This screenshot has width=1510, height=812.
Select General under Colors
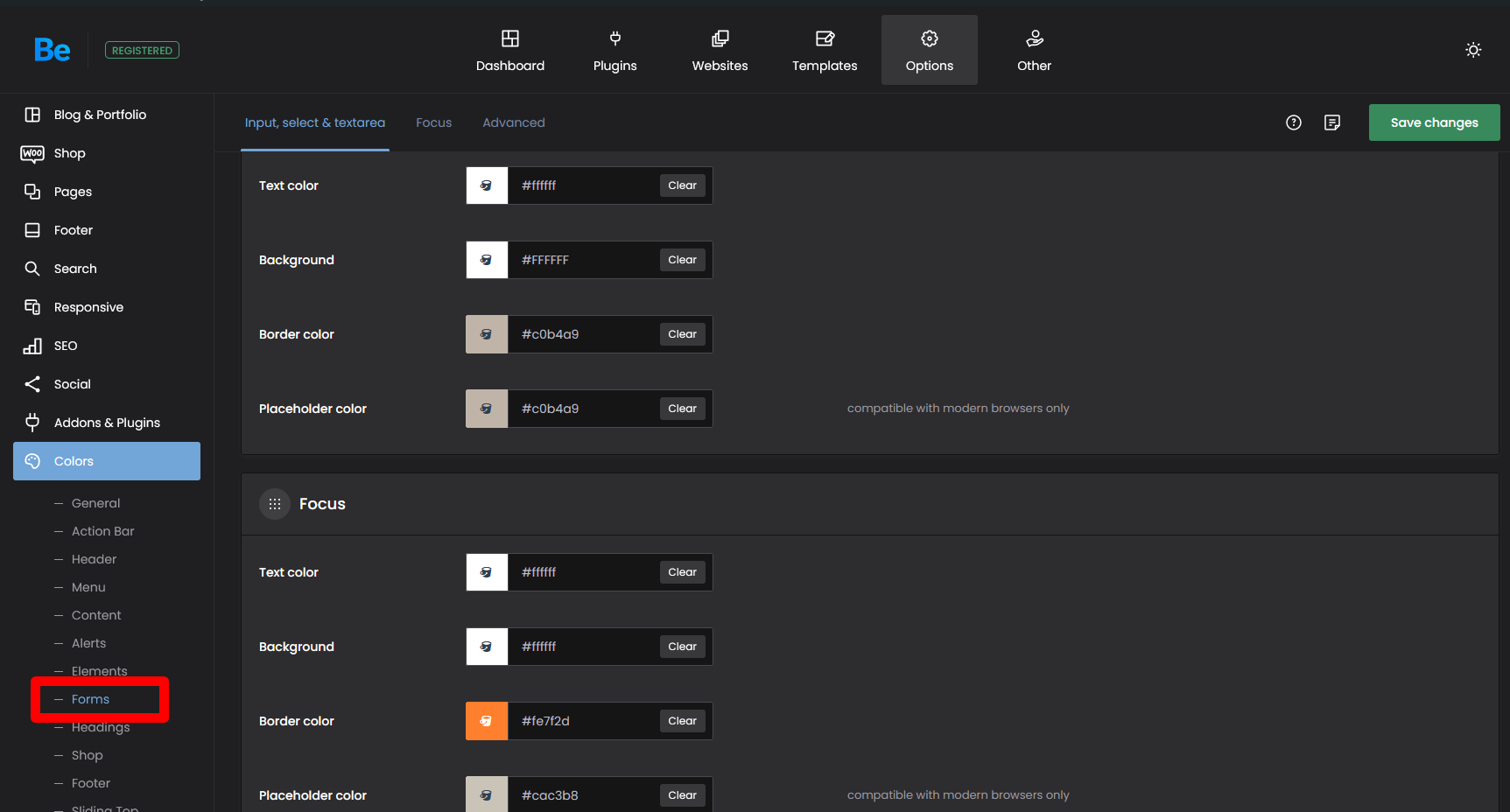(95, 503)
